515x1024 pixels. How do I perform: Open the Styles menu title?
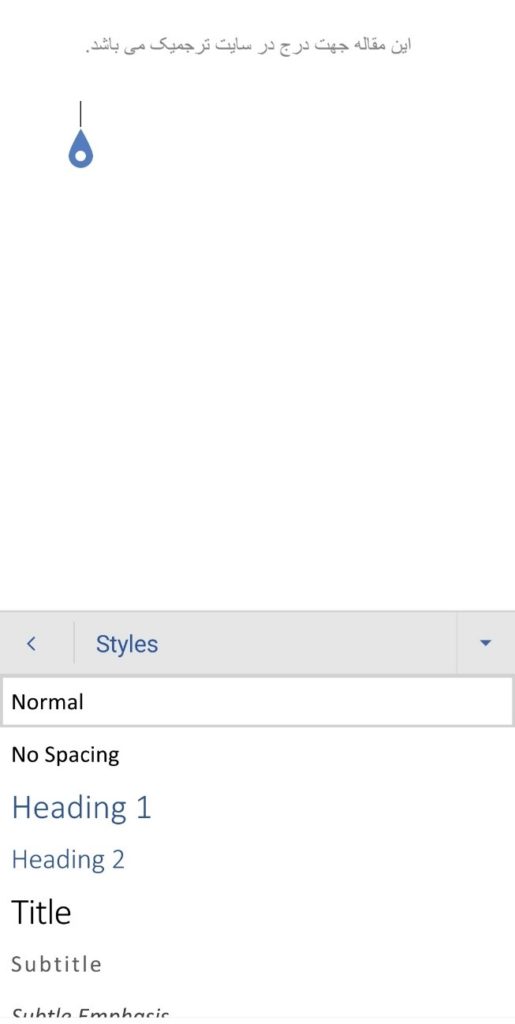(127, 644)
